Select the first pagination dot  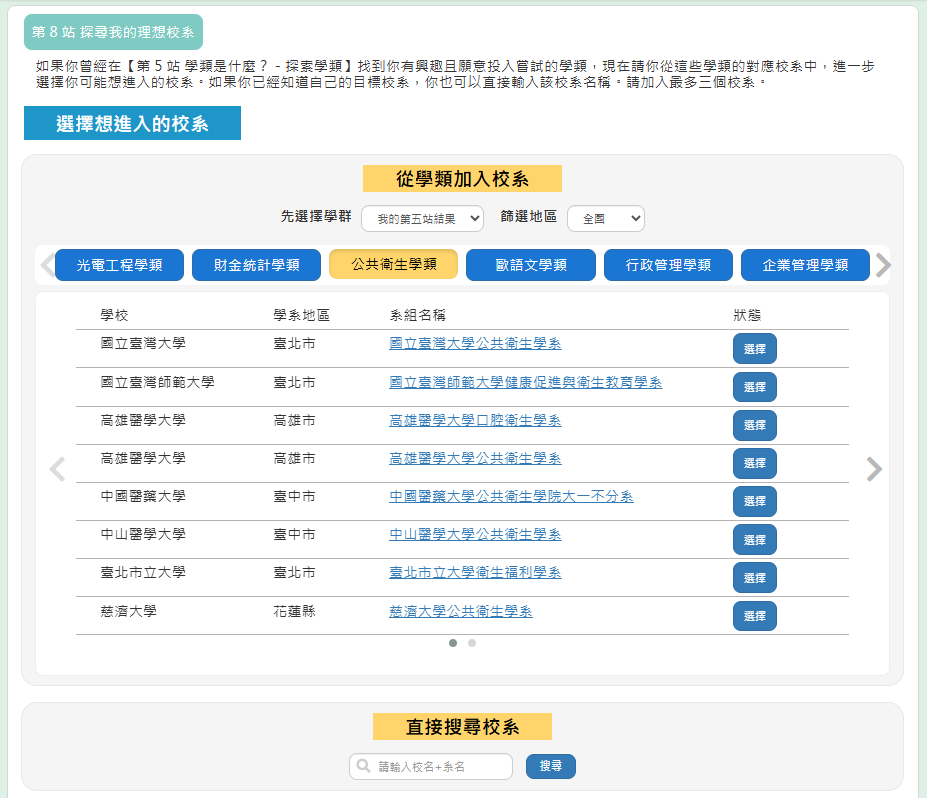(x=453, y=643)
